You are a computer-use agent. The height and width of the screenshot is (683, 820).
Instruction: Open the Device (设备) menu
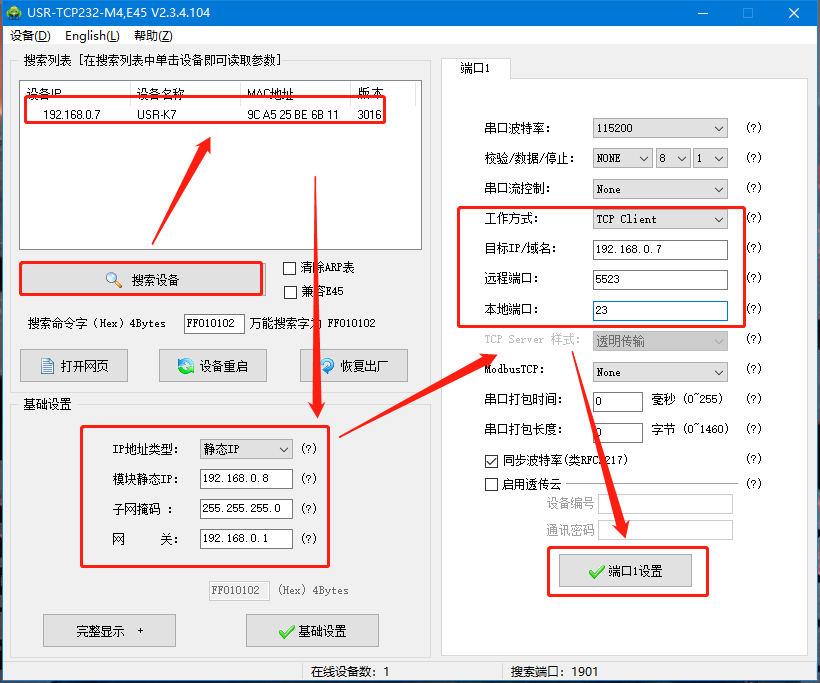point(29,36)
